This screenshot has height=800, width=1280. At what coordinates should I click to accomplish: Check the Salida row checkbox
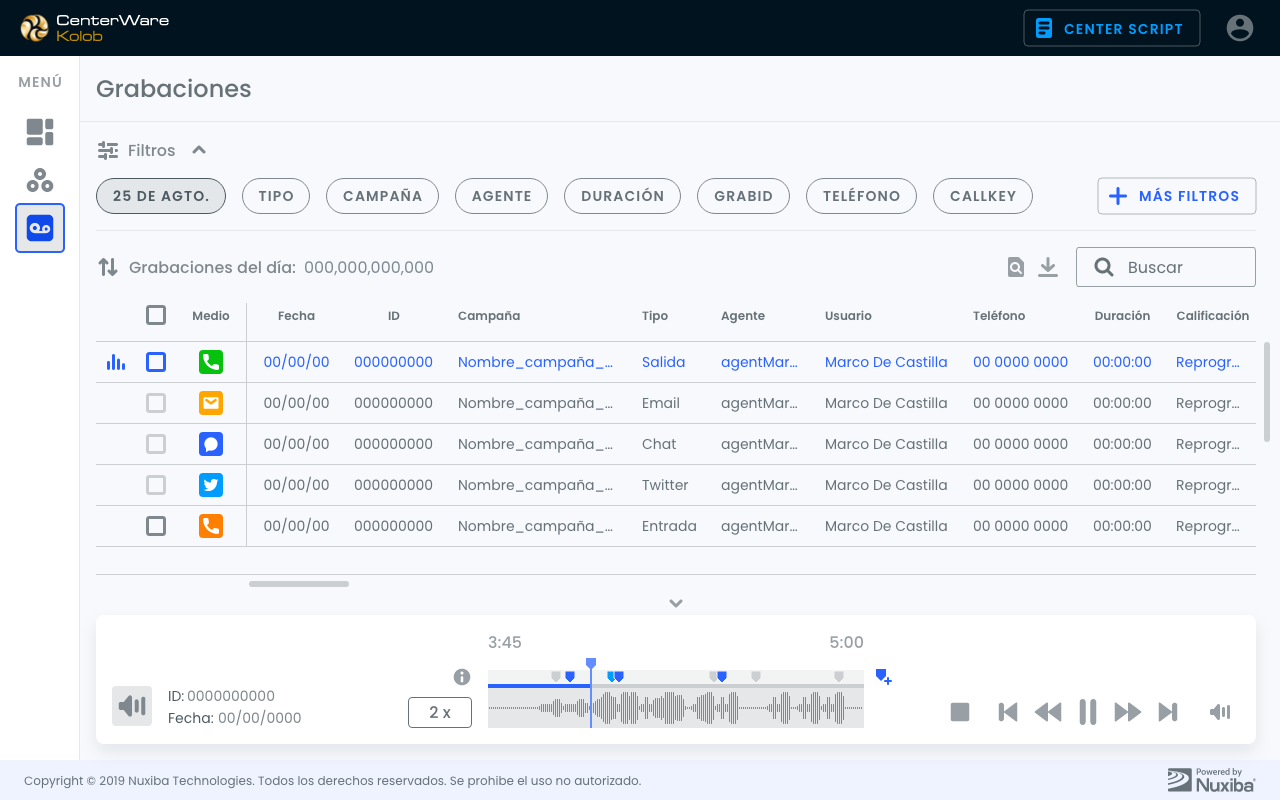click(x=156, y=362)
